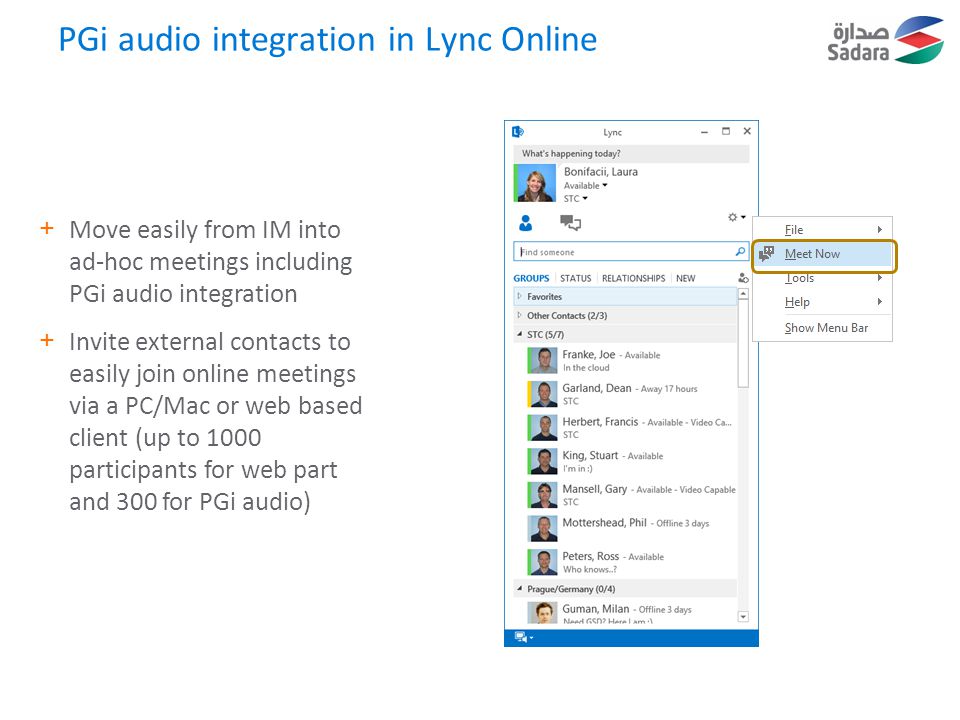Switch to the STATUS tab
960x720 pixels.
[x=576, y=278]
